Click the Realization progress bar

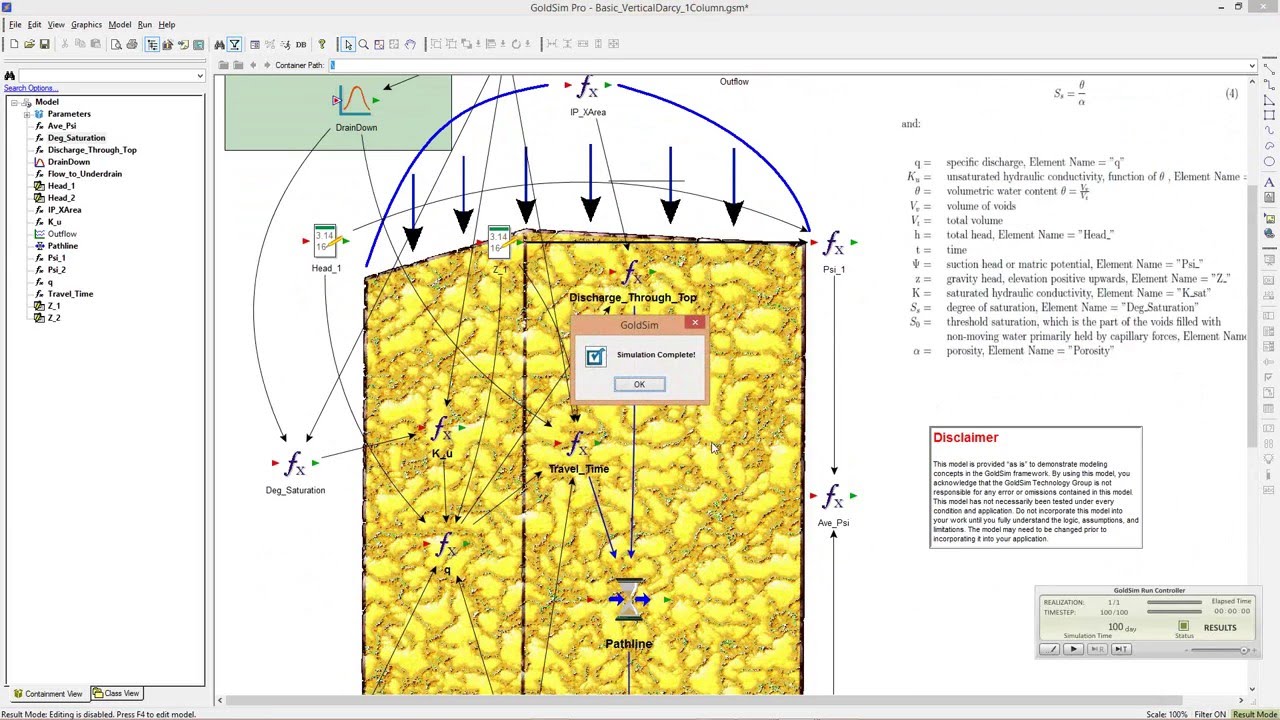coord(1175,602)
